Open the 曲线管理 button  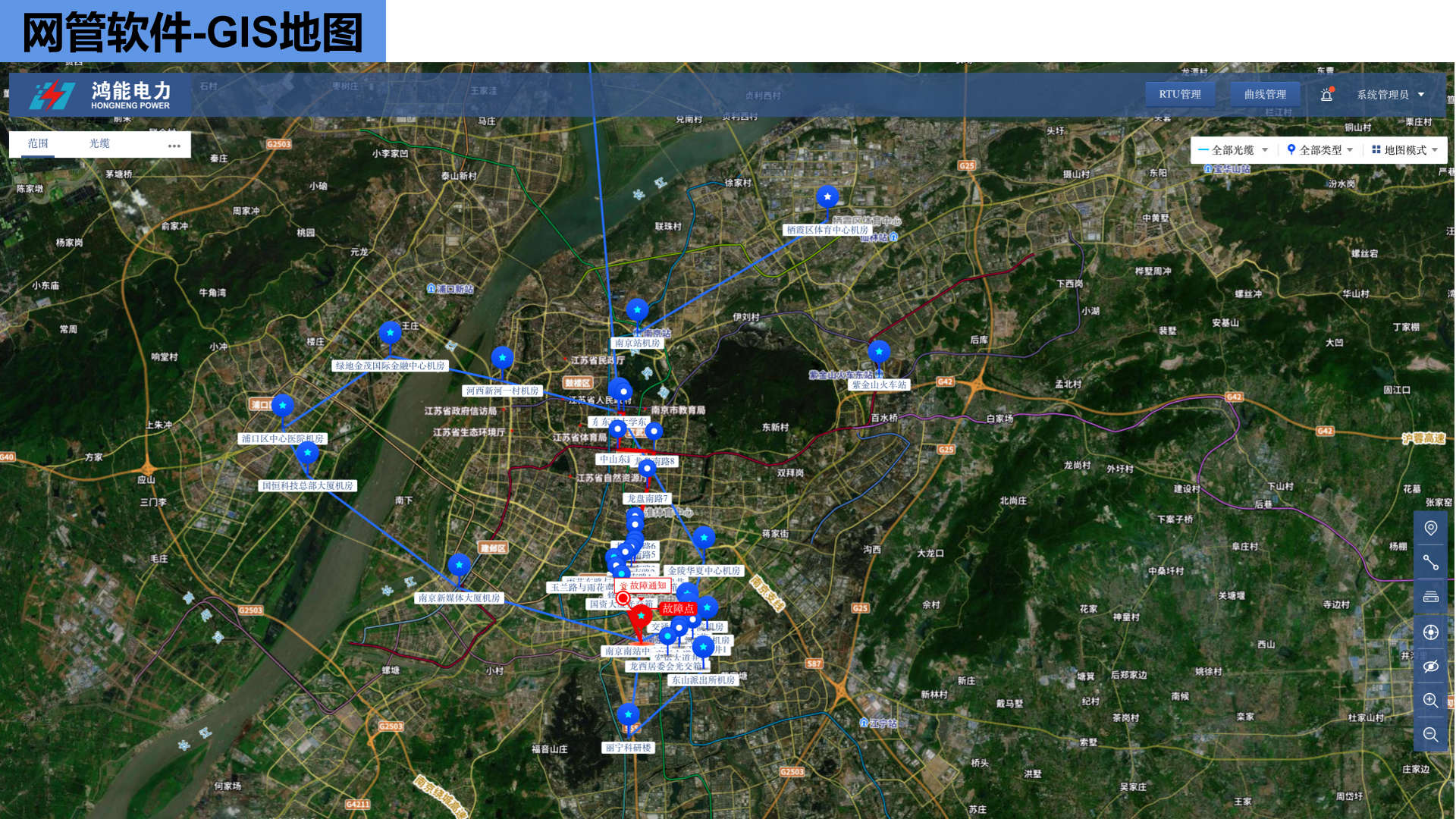click(1265, 95)
